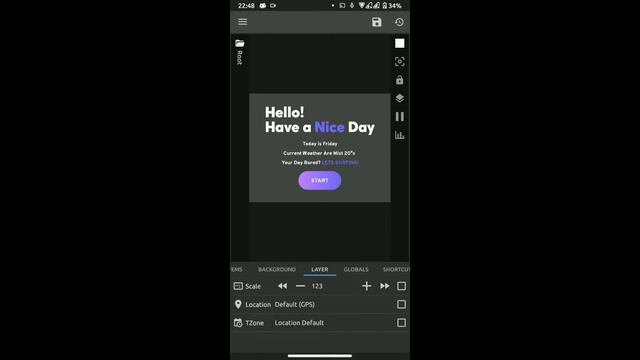Tick the Location row checkbox

point(401,304)
